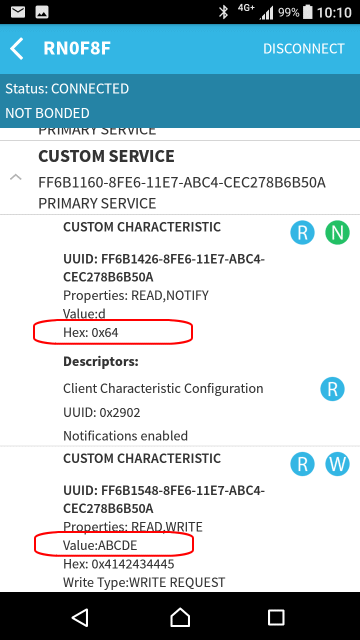Screen dimensions: 360x640
Task: Tap the Bluetooth status icon
Action: [x=223, y=12]
